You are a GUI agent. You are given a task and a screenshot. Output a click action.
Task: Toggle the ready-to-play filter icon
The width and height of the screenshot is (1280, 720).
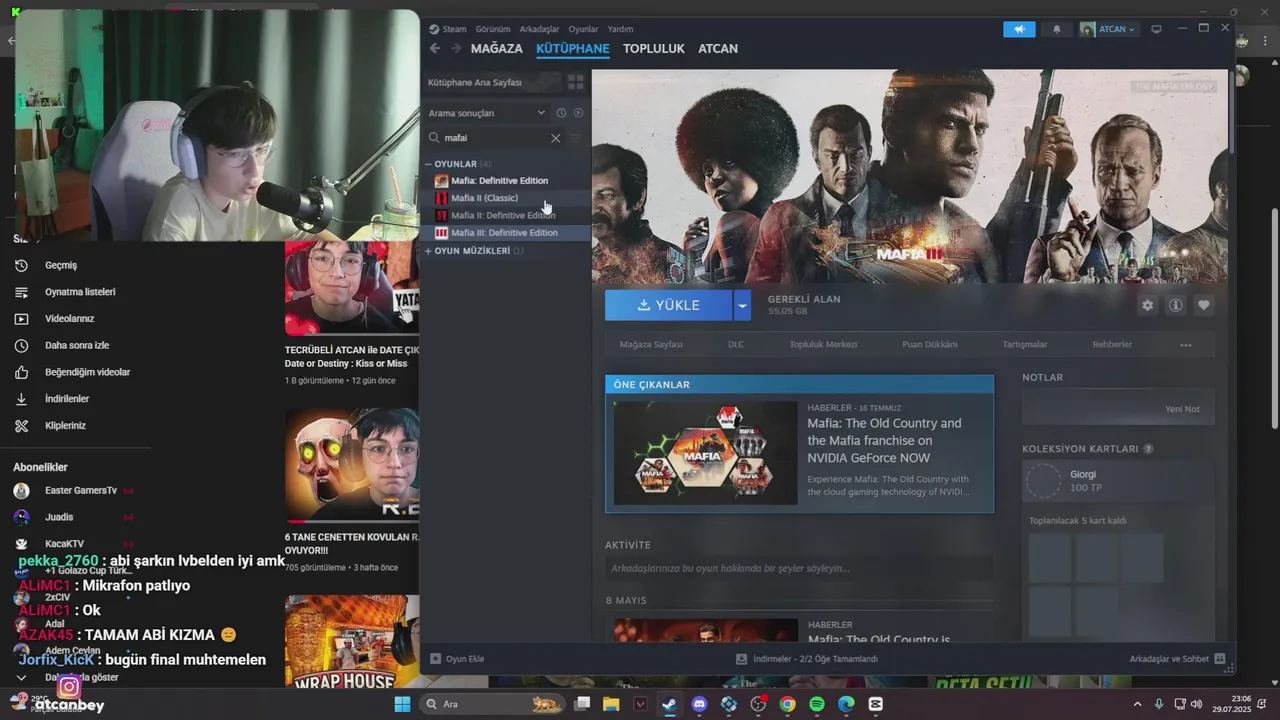click(x=578, y=113)
